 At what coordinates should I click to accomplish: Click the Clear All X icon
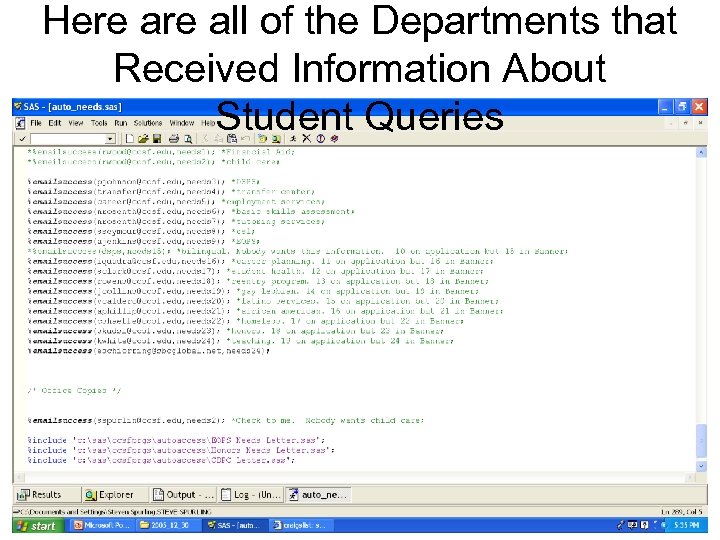(x=307, y=139)
